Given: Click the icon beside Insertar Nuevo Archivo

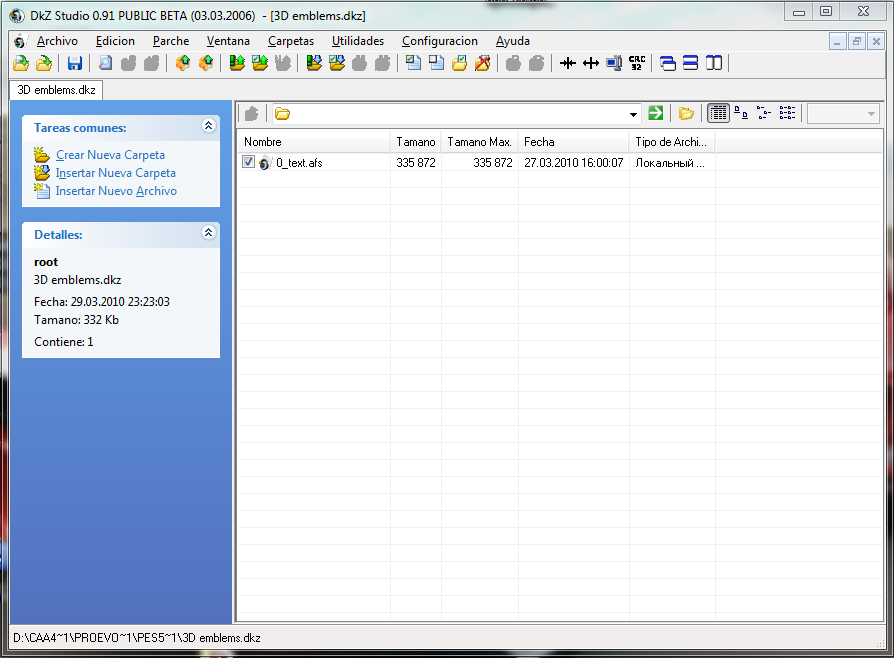Looking at the screenshot, I should click(x=42, y=190).
